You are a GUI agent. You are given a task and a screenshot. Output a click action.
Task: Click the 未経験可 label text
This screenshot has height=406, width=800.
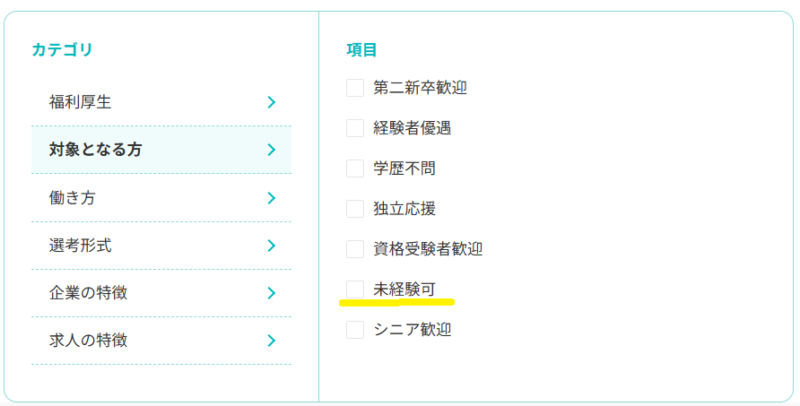404,289
